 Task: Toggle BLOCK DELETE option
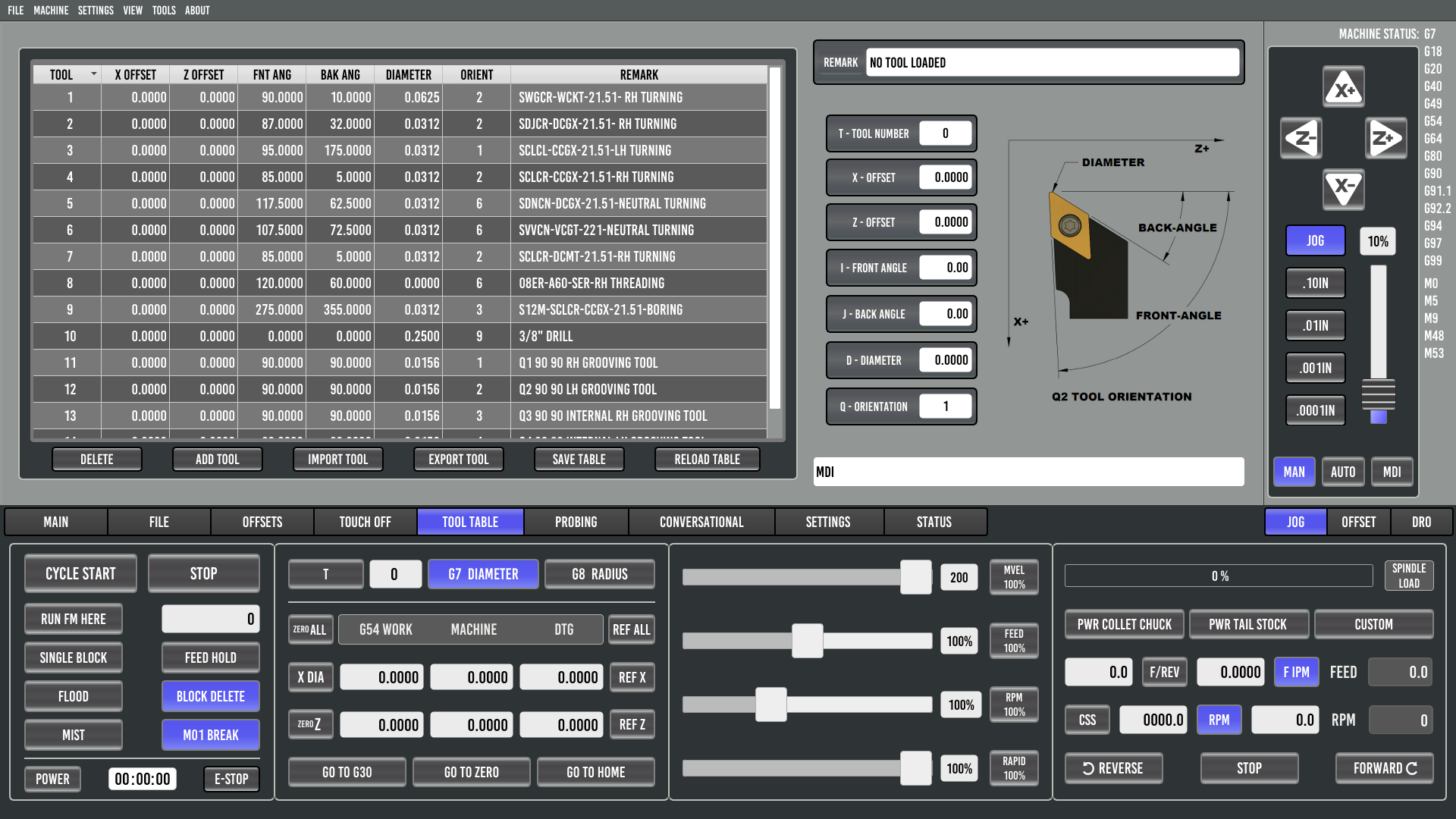210,696
